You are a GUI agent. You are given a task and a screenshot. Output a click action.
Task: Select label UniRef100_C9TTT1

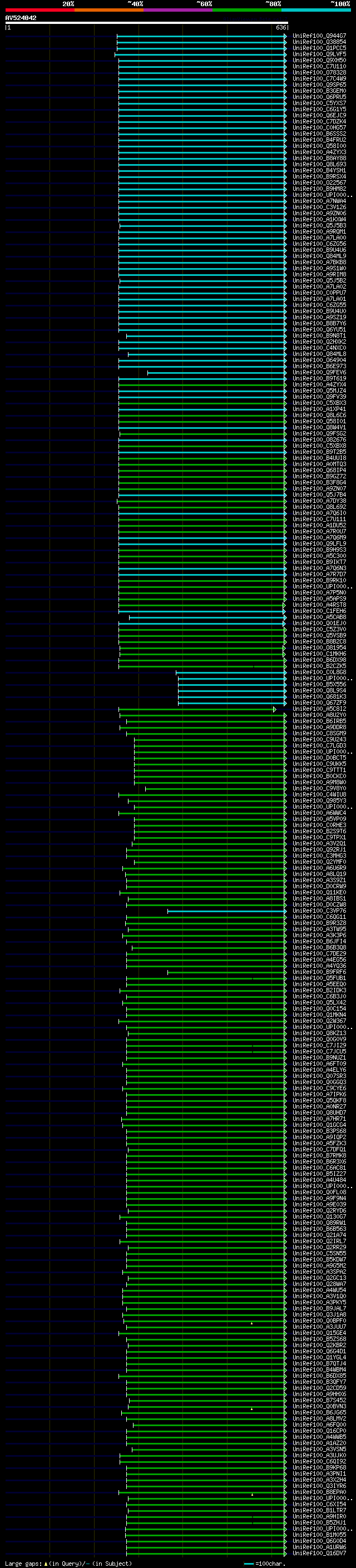pos(319,770)
